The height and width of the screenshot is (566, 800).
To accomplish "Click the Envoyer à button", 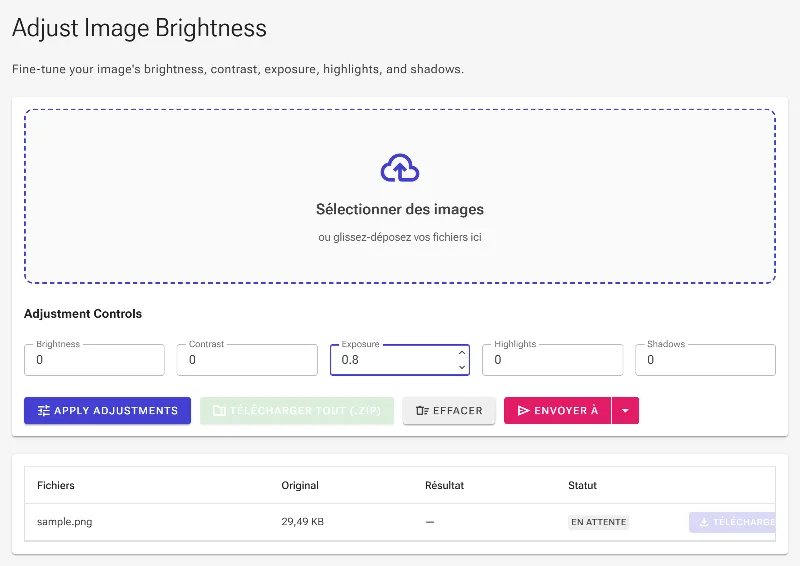I will coord(557,410).
